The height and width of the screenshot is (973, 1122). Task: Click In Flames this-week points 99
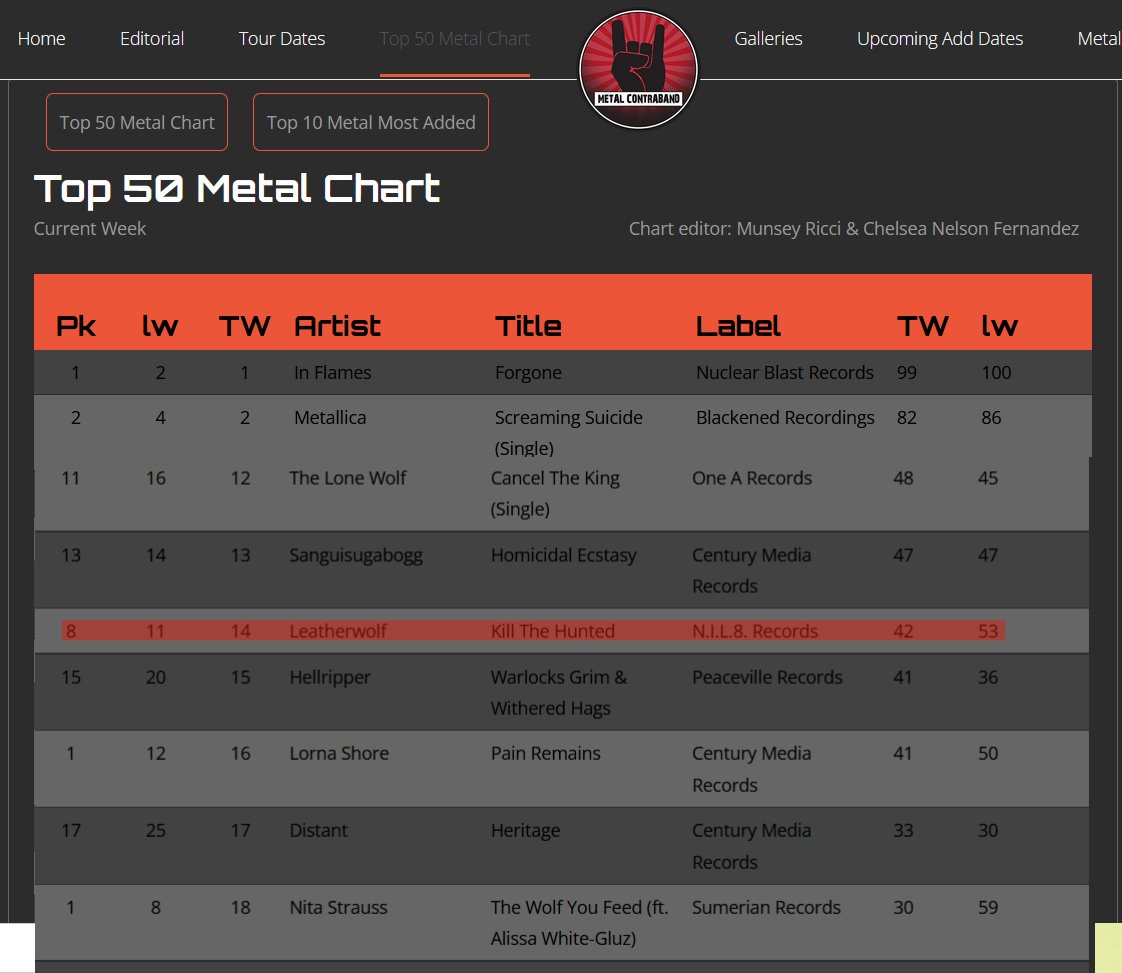907,373
